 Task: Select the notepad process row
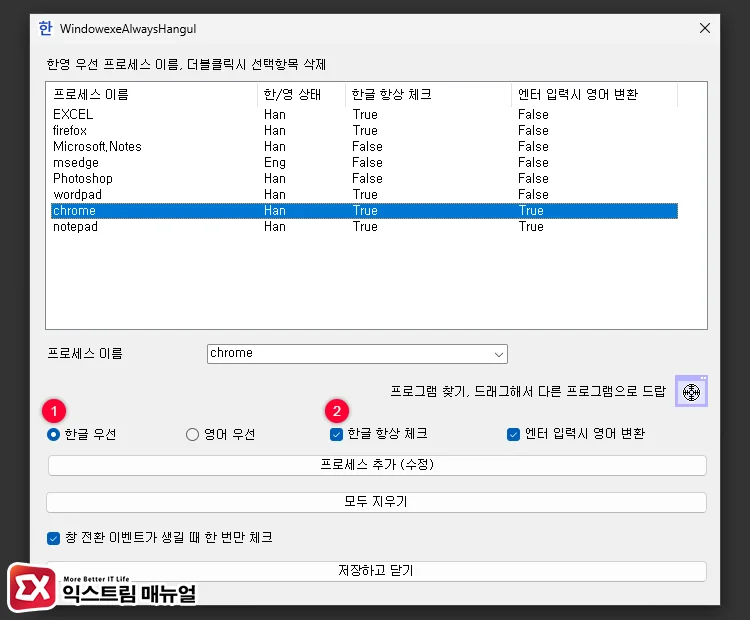[x=364, y=227]
